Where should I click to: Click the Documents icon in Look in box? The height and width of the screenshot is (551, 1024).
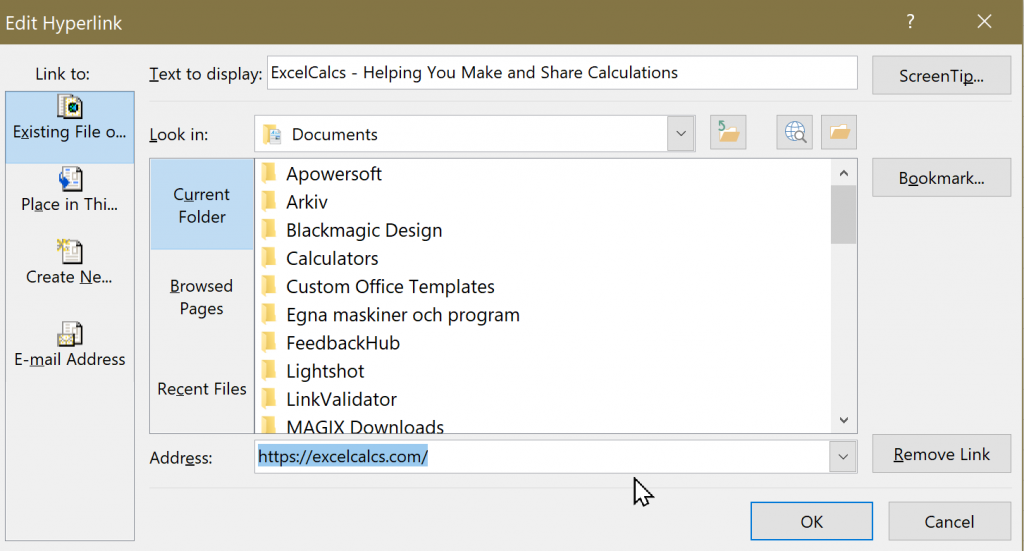[x=272, y=134]
